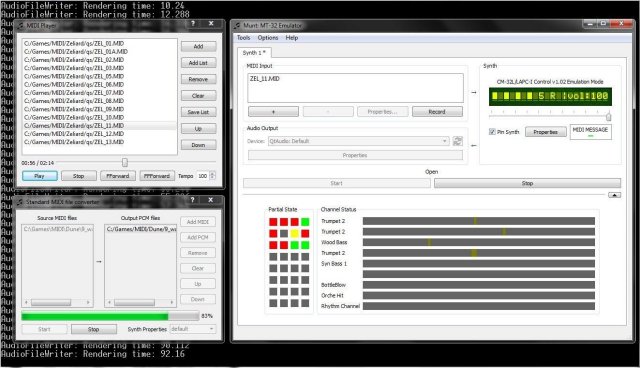The width and height of the screenshot is (640, 368).
Task: Click the Record button
Action: tap(437, 112)
